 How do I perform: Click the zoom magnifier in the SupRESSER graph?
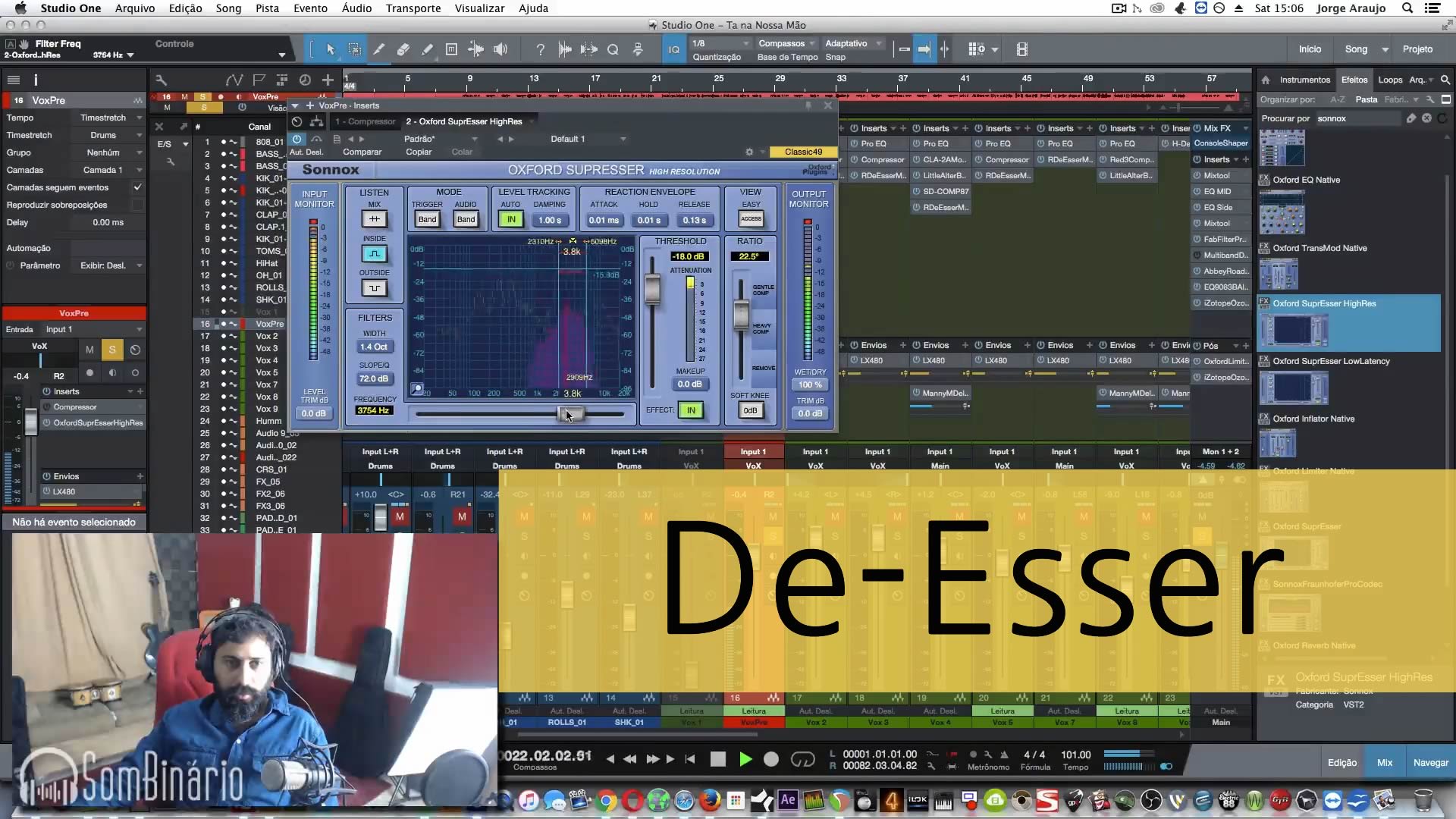pos(417,389)
